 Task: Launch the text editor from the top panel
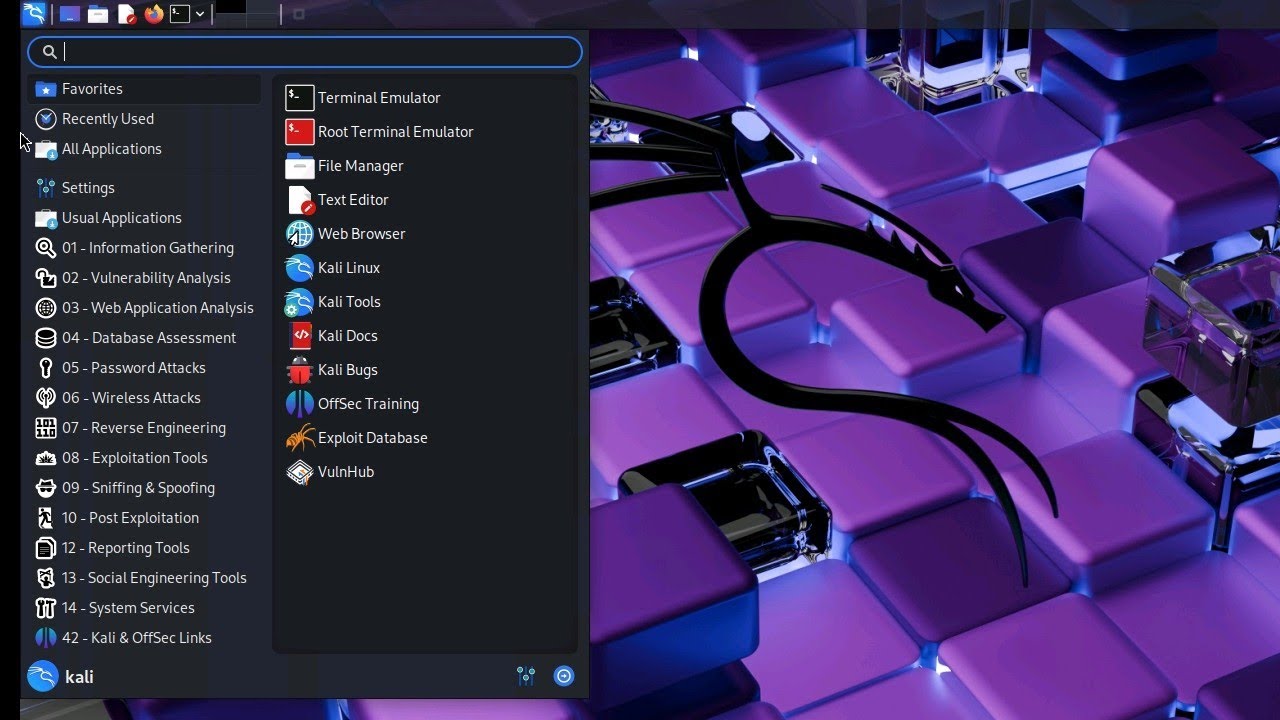pos(126,14)
